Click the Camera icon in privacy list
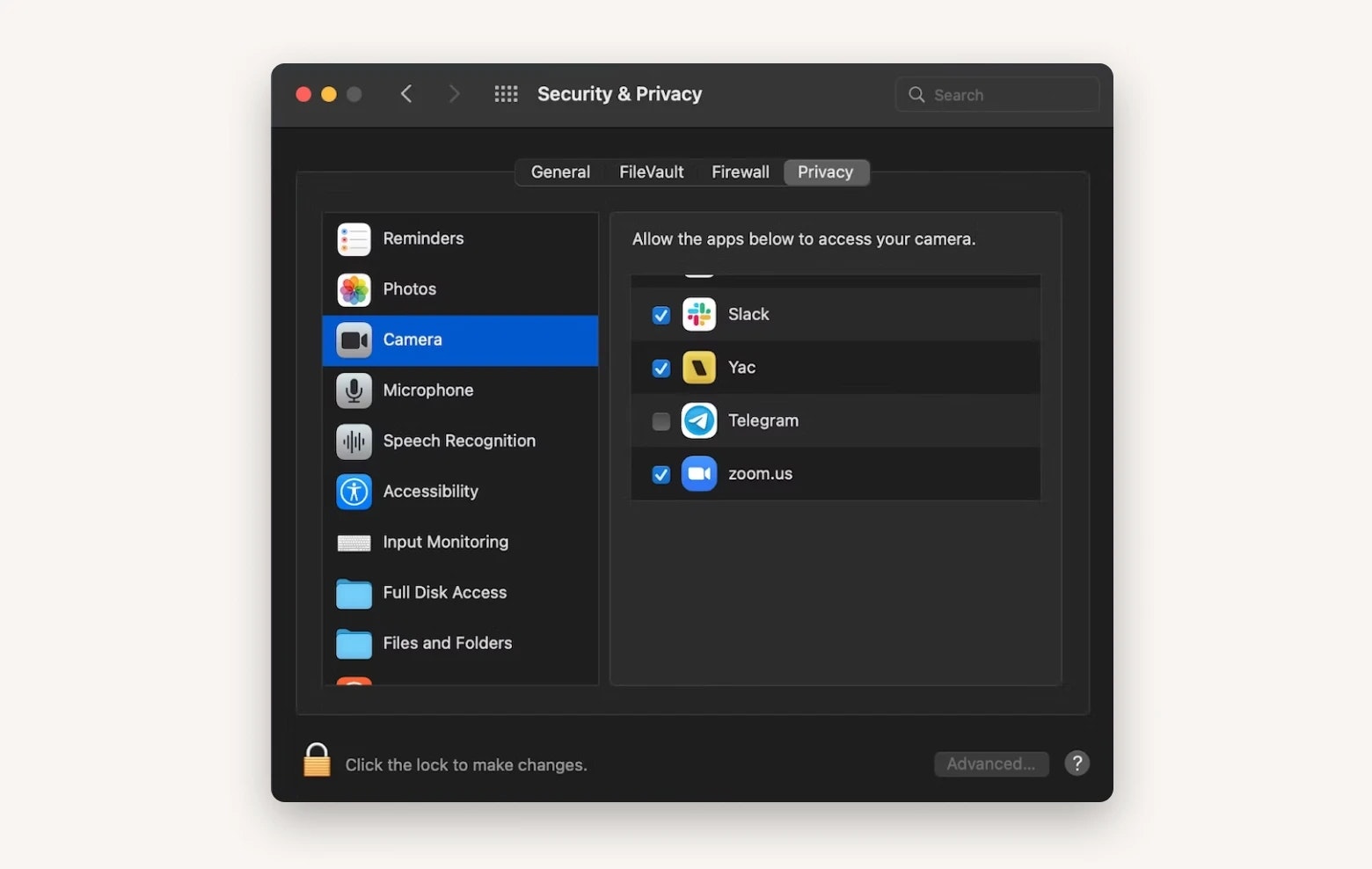The width and height of the screenshot is (1372, 869). coord(354,340)
